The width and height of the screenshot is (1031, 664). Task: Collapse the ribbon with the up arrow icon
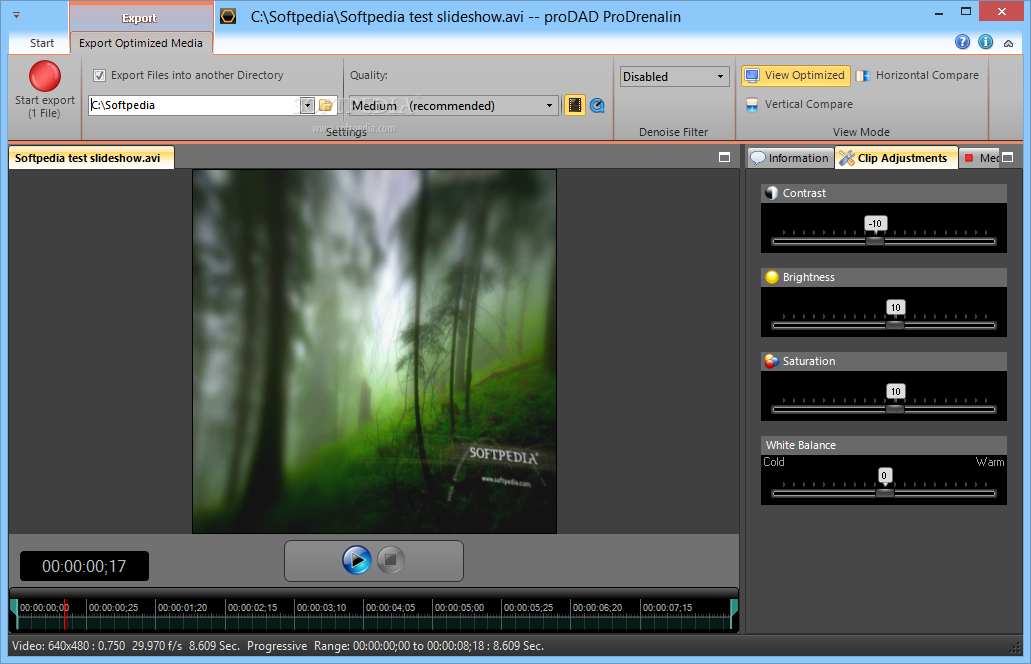pos(1008,43)
